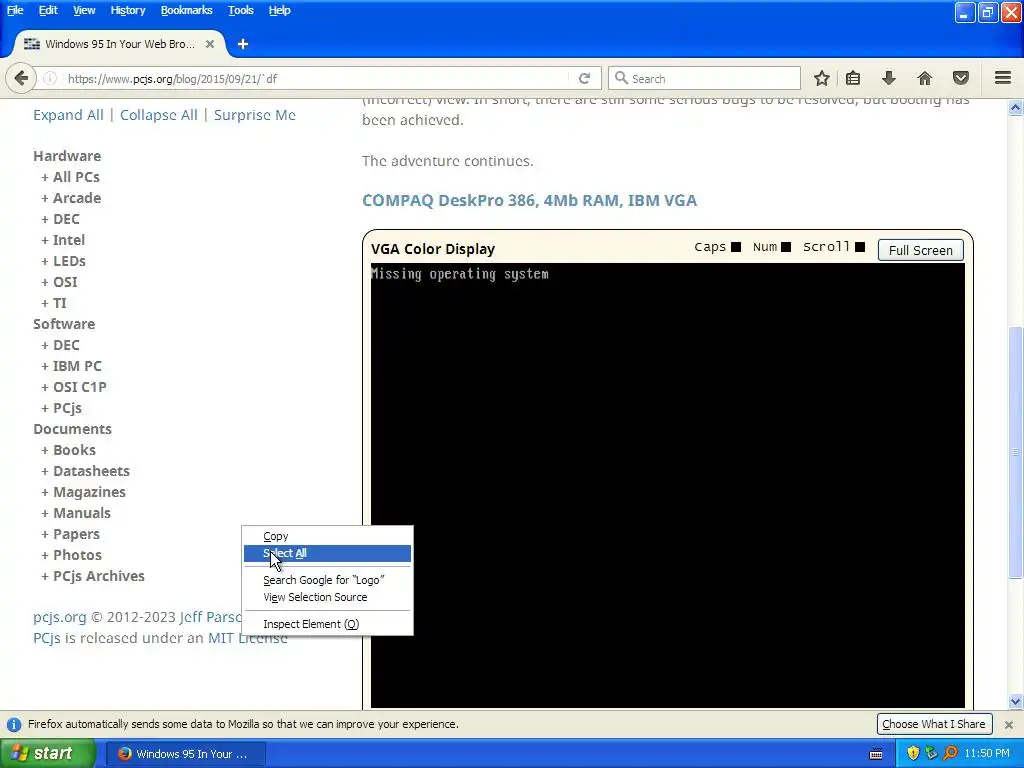Image resolution: width=1024 pixels, height=768 pixels.
Task: Click the notification info icon
Action: [14, 724]
